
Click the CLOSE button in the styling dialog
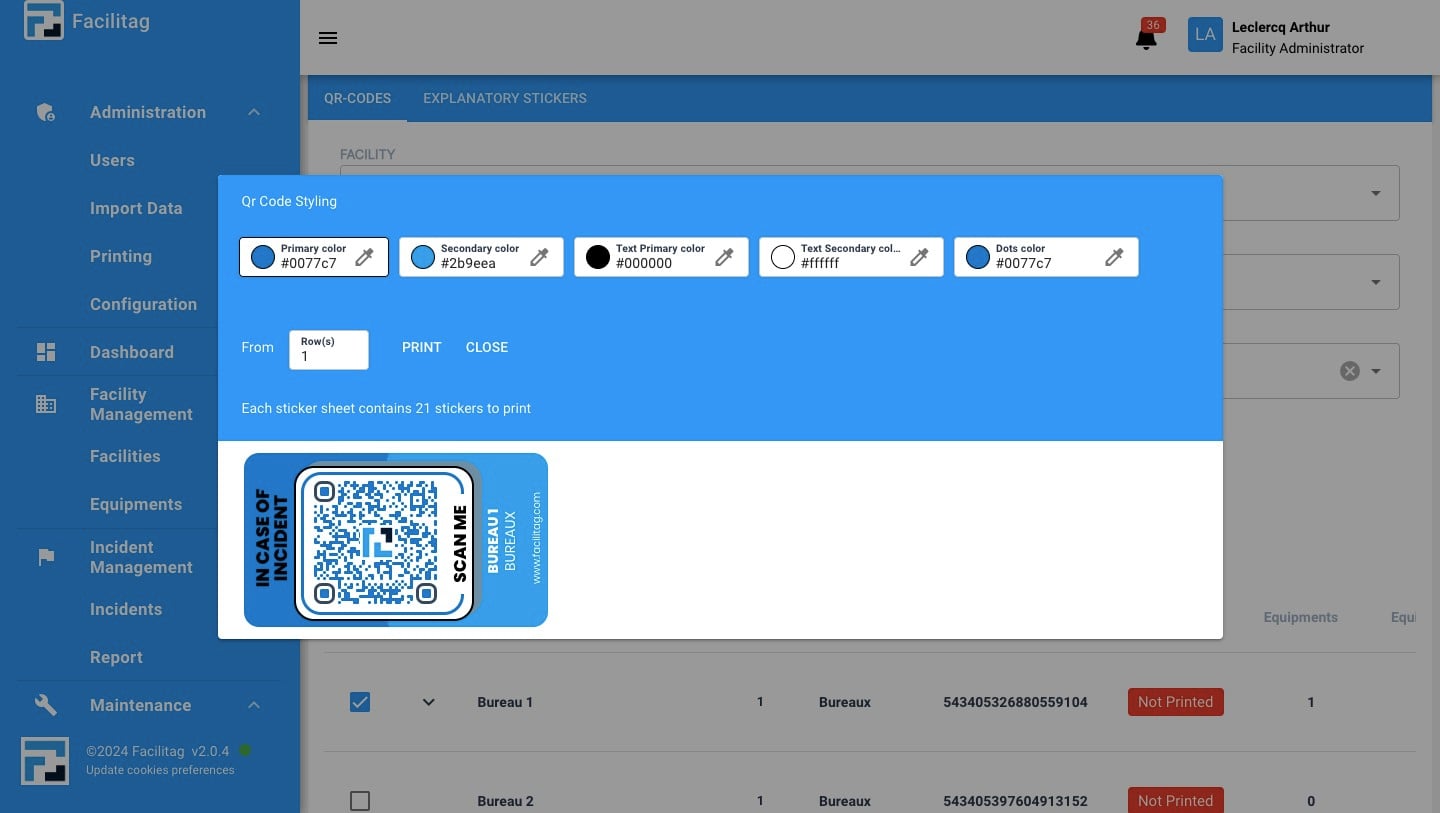tap(487, 347)
